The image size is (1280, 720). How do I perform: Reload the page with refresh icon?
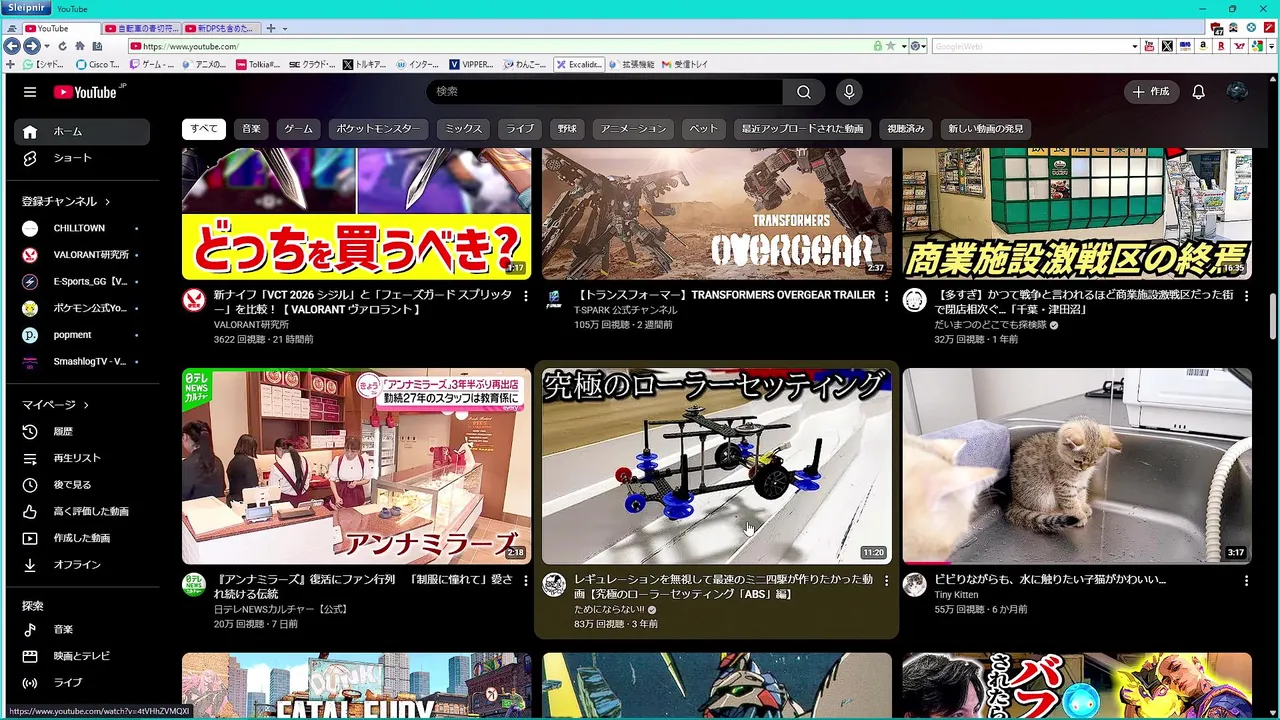63,46
